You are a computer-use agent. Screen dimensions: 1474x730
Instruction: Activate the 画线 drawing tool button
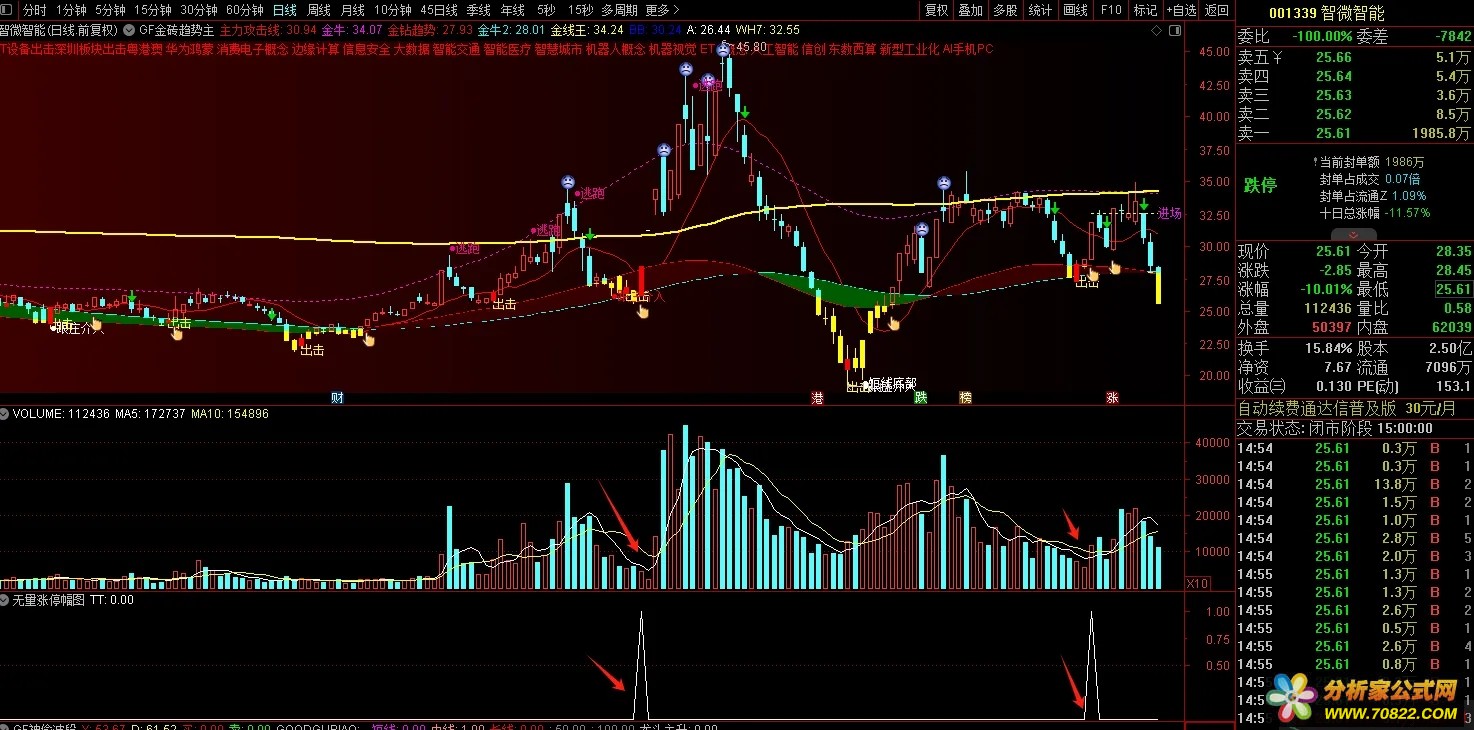pos(1075,10)
